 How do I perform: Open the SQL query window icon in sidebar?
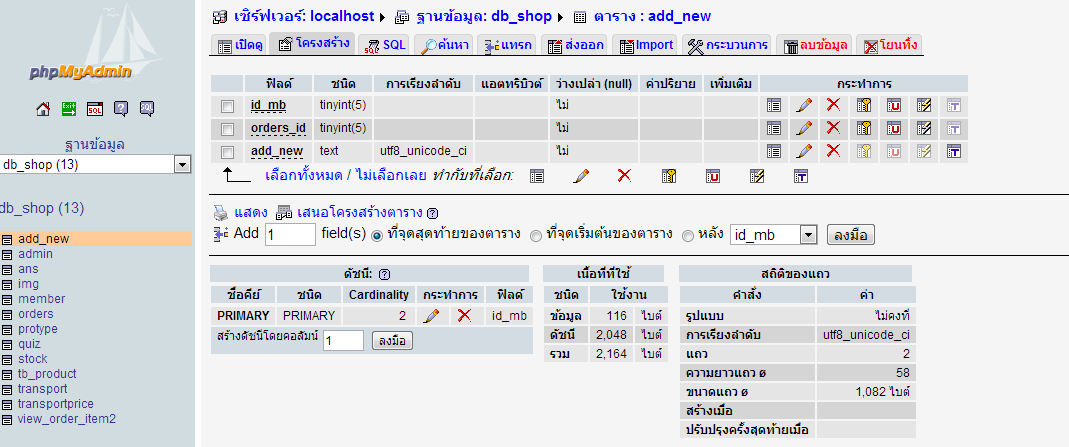pyautogui.click(x=95, y=108)
